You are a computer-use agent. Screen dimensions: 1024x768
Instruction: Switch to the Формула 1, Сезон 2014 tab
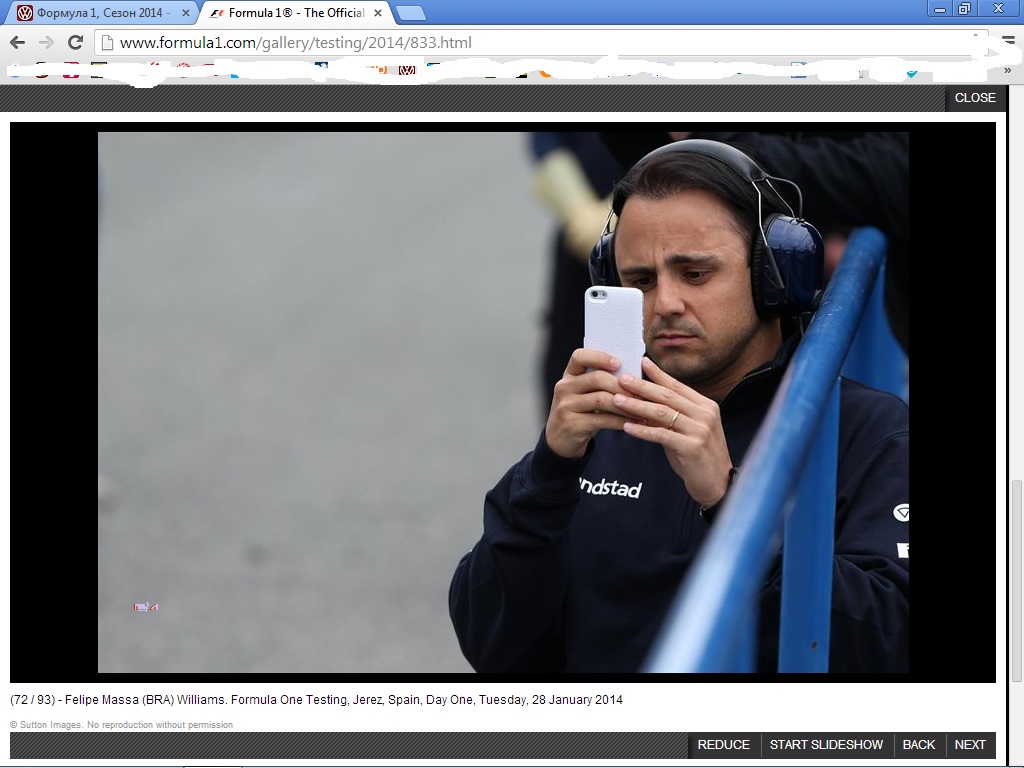tap(100, 13)
